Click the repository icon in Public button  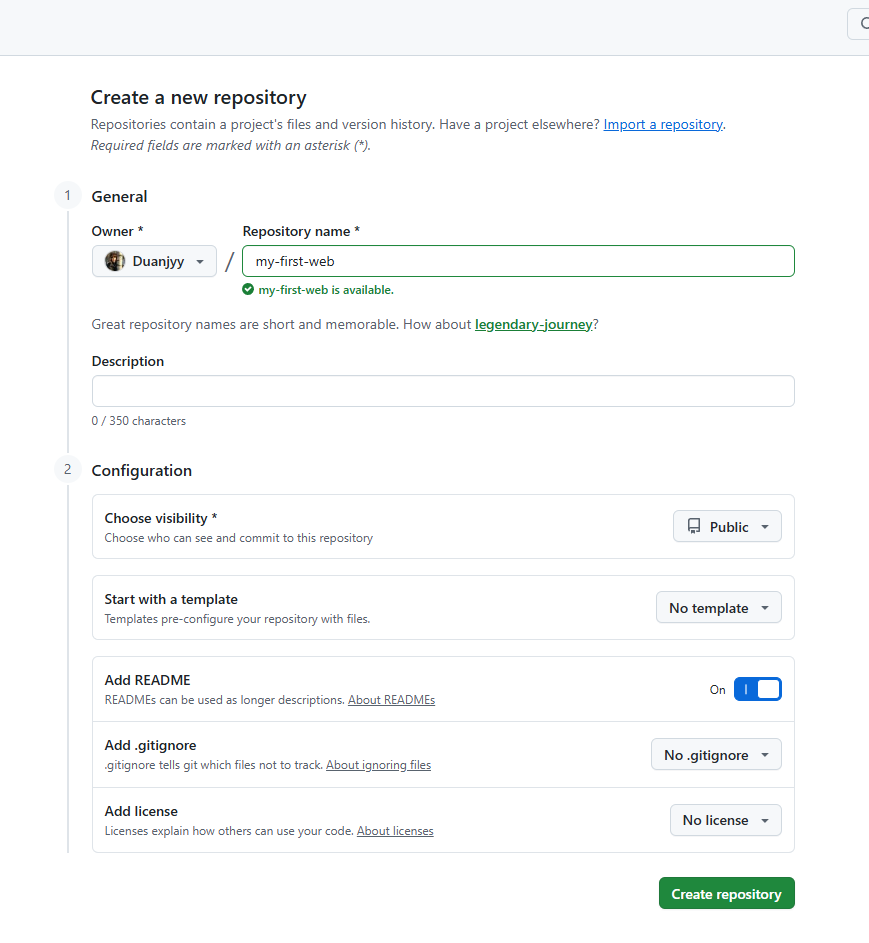694,527
